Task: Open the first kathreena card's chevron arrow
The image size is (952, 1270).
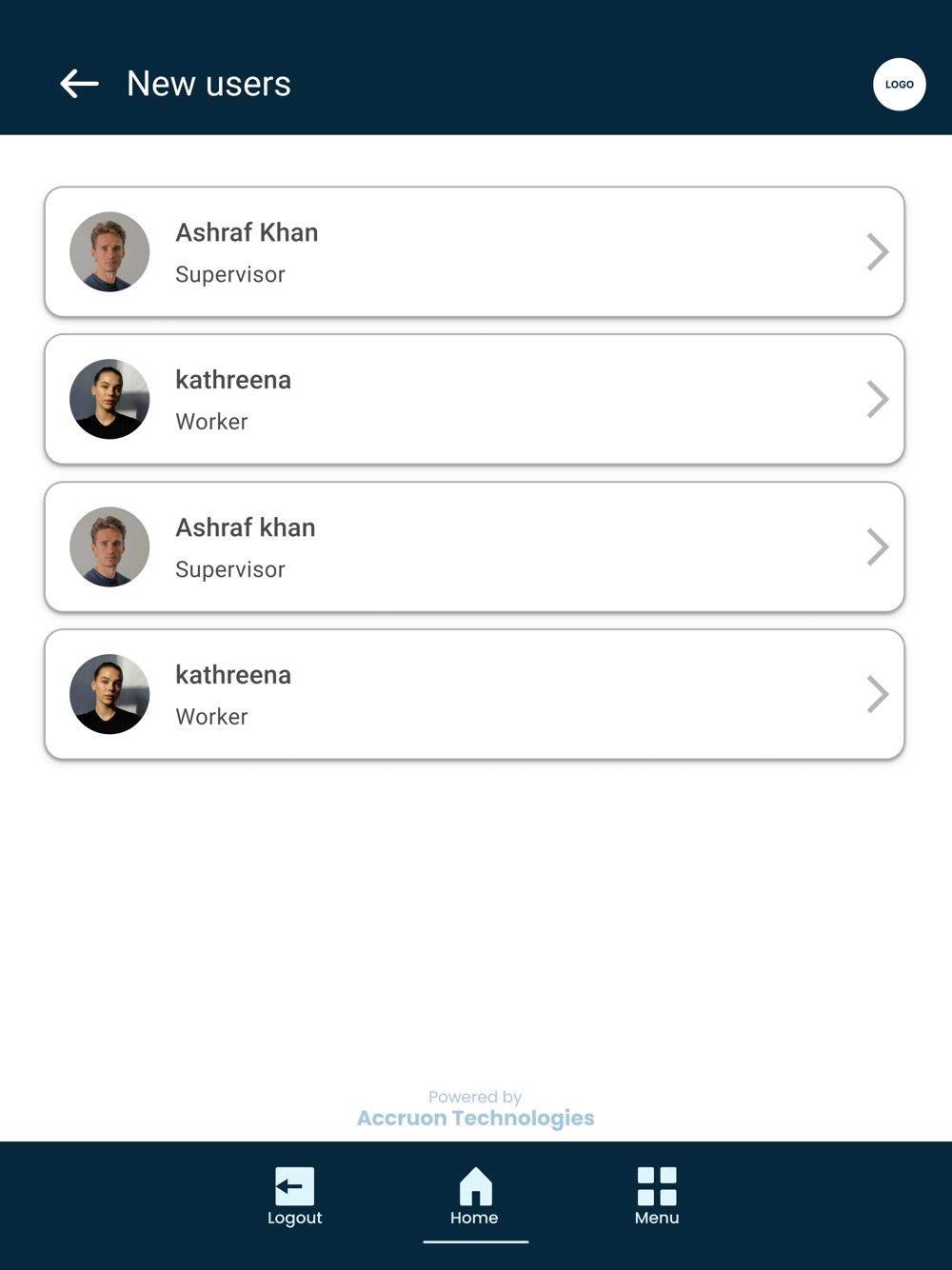Action: (x=877, y=399)
